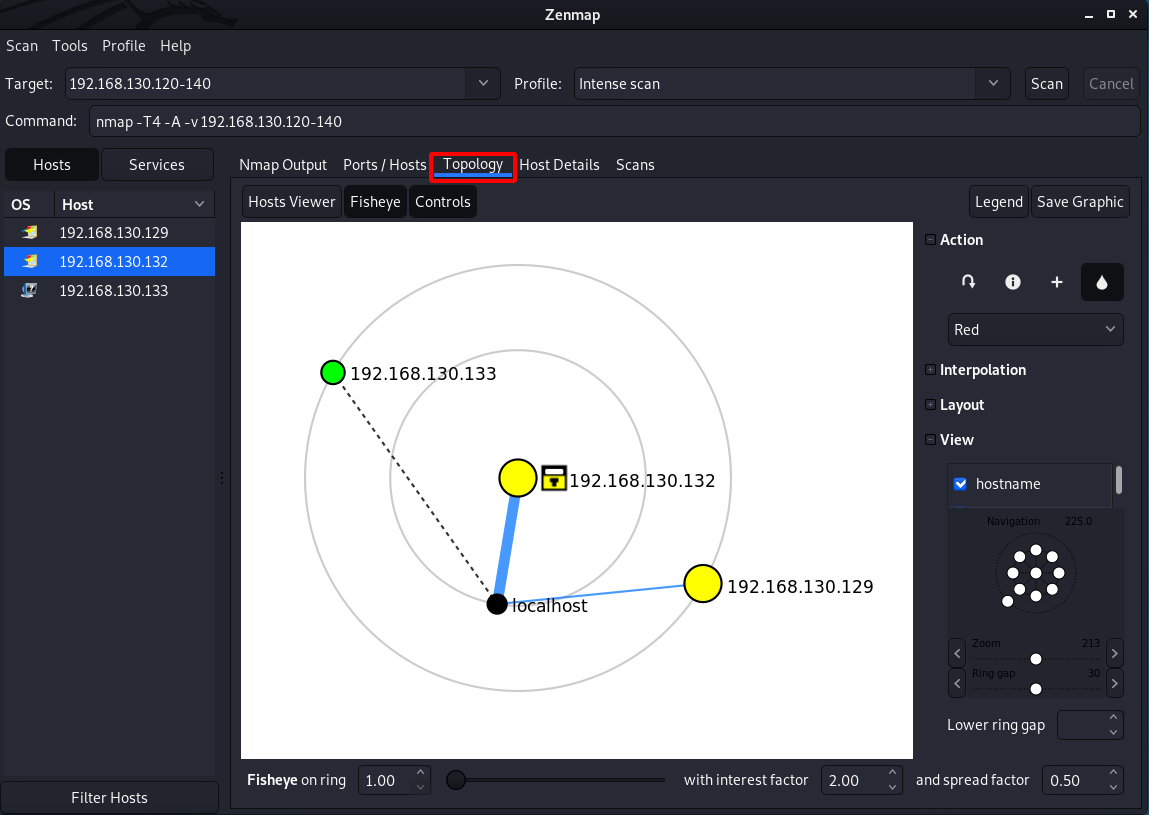This screenshot has height=815, width=1149.
Task: Toggle the Fisheye button
Action: [x=375, y=202]
